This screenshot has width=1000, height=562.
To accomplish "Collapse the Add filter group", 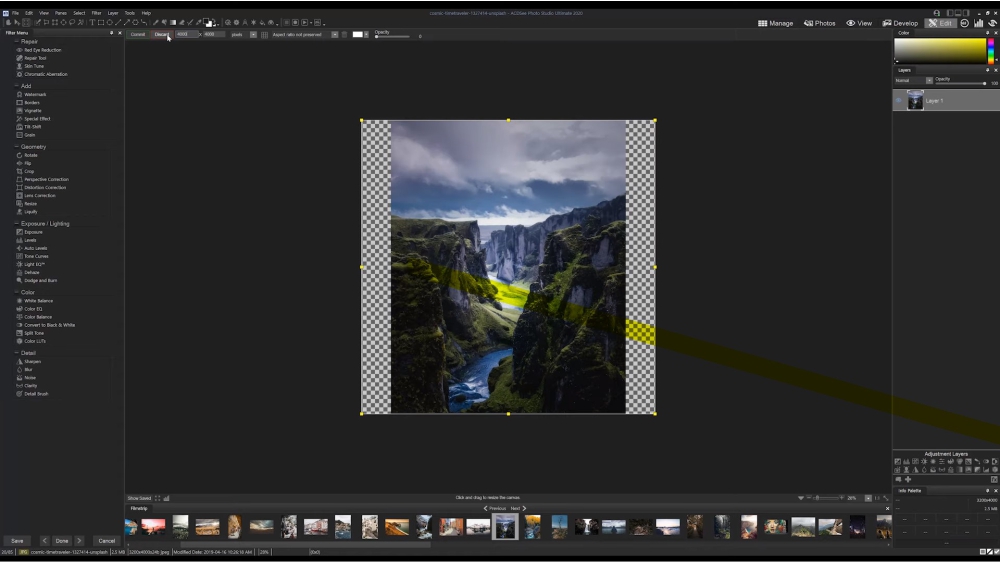I will (x=17, y=86).
